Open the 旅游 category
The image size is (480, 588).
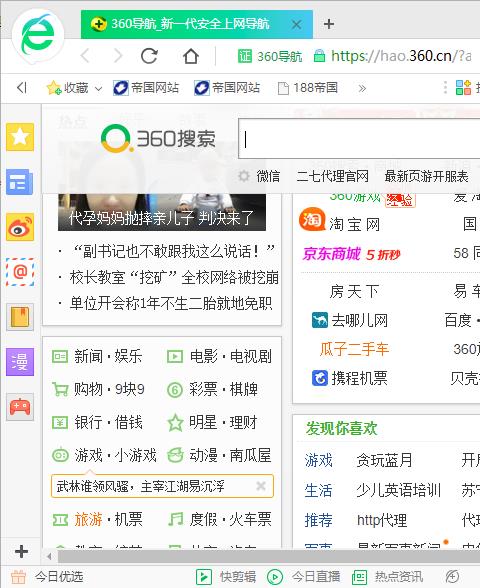tap(88, 519)
